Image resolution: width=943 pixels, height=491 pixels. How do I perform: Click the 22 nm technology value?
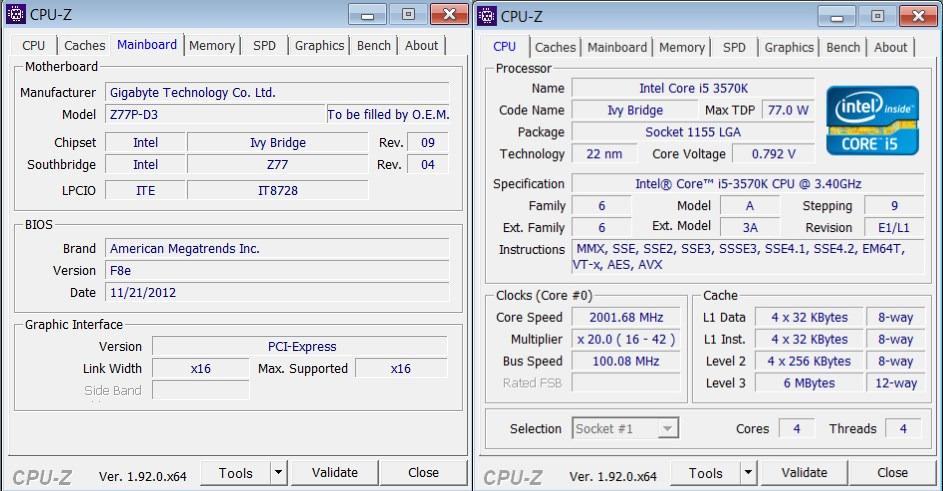pyautogui.click(x=604, y=154)
